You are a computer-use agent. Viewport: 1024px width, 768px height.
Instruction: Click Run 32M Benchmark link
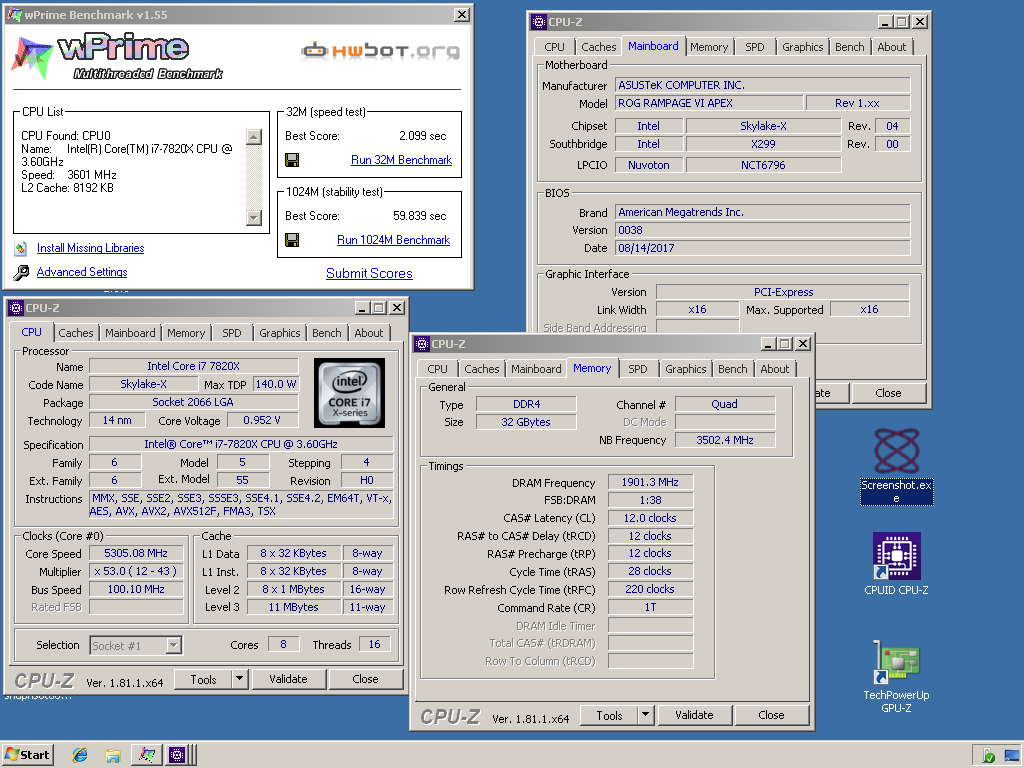[x=401, y=160]
